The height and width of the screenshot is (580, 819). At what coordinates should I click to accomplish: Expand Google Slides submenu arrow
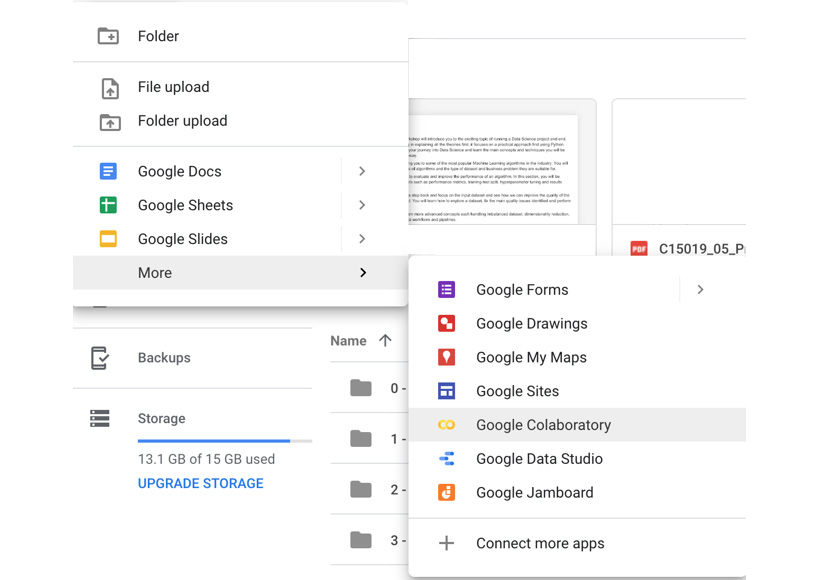[x=362, y=239]
